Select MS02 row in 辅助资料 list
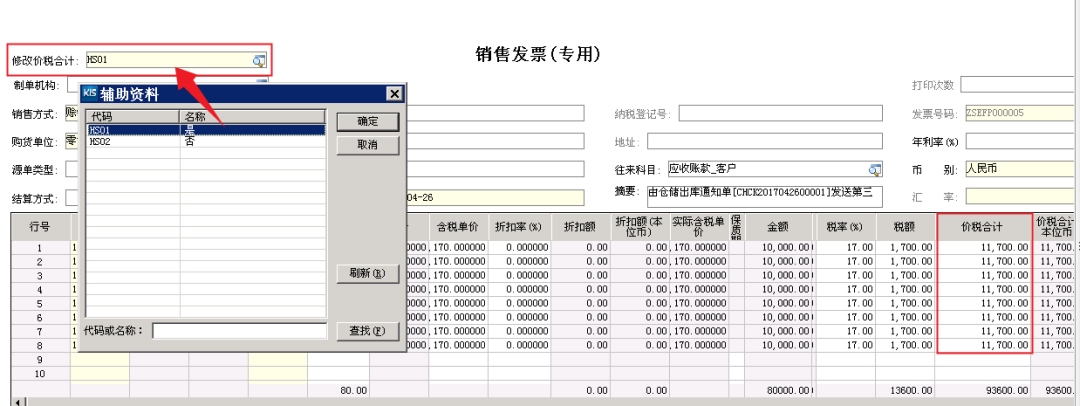This screenshot has width=1080, height=406. [x=205, y=141]
